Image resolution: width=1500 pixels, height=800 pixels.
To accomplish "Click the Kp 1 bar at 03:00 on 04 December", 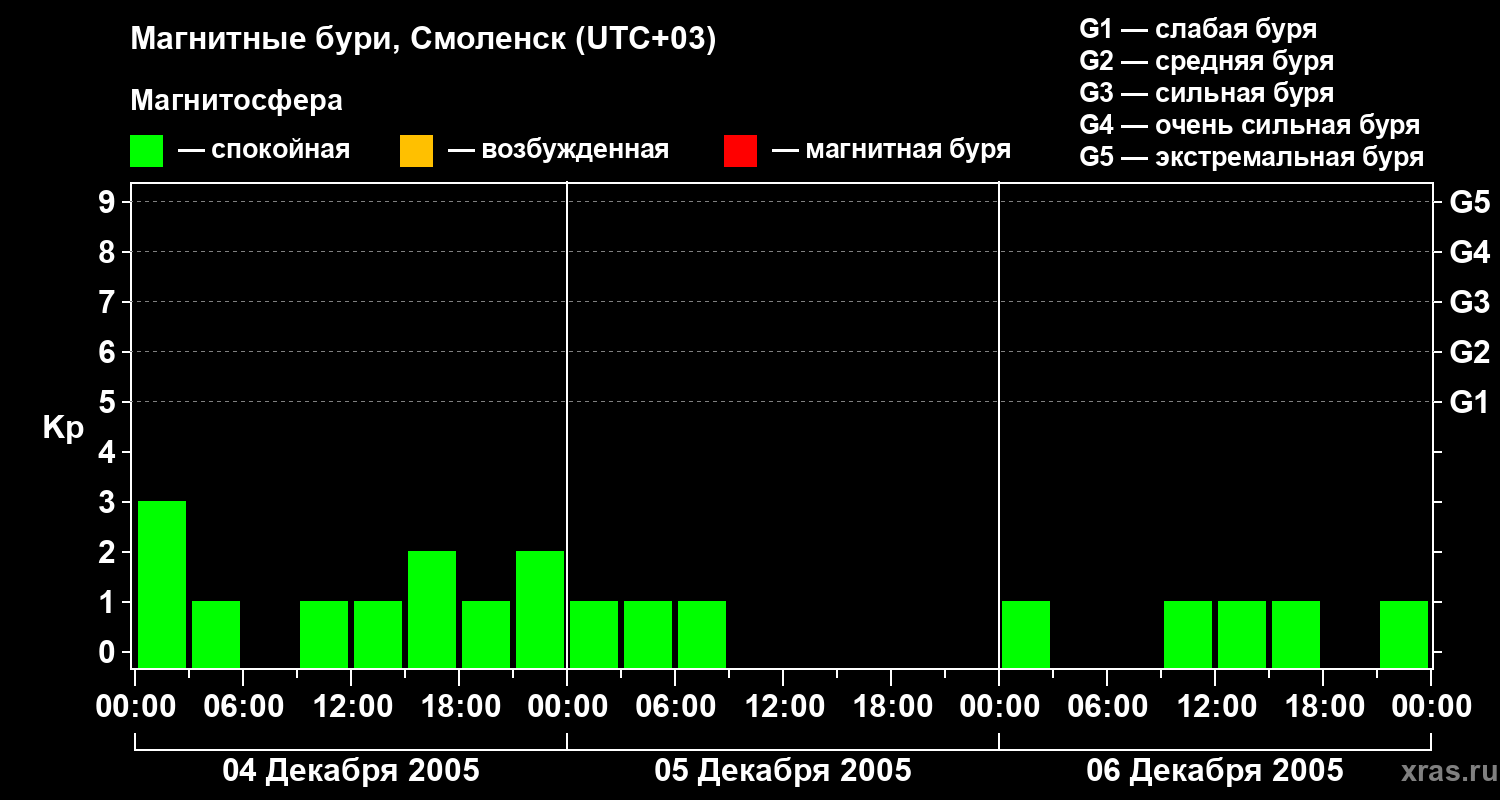I will [x=216, y=634].
